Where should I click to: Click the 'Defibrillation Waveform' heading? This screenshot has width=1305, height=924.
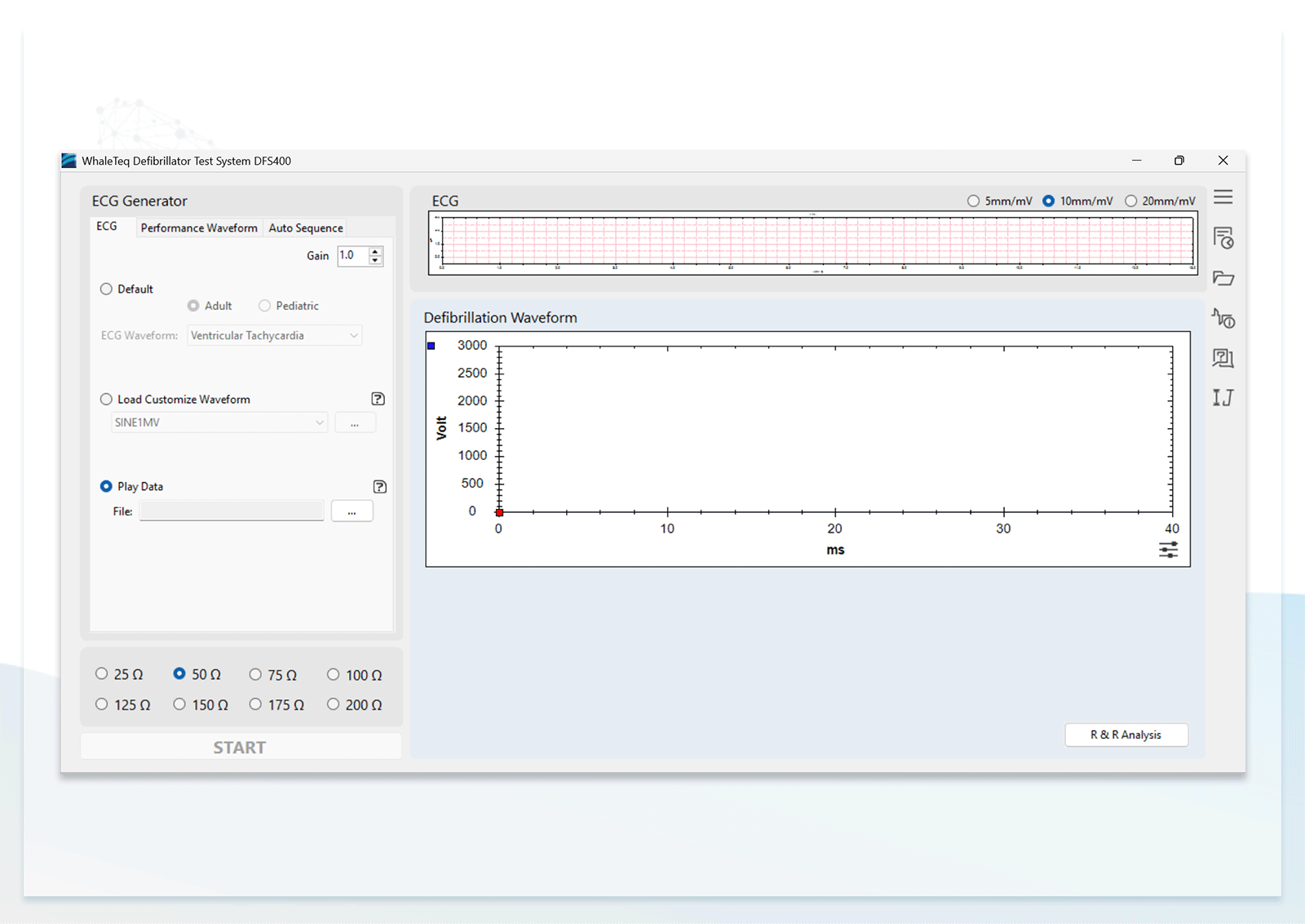tap(500, 318)
